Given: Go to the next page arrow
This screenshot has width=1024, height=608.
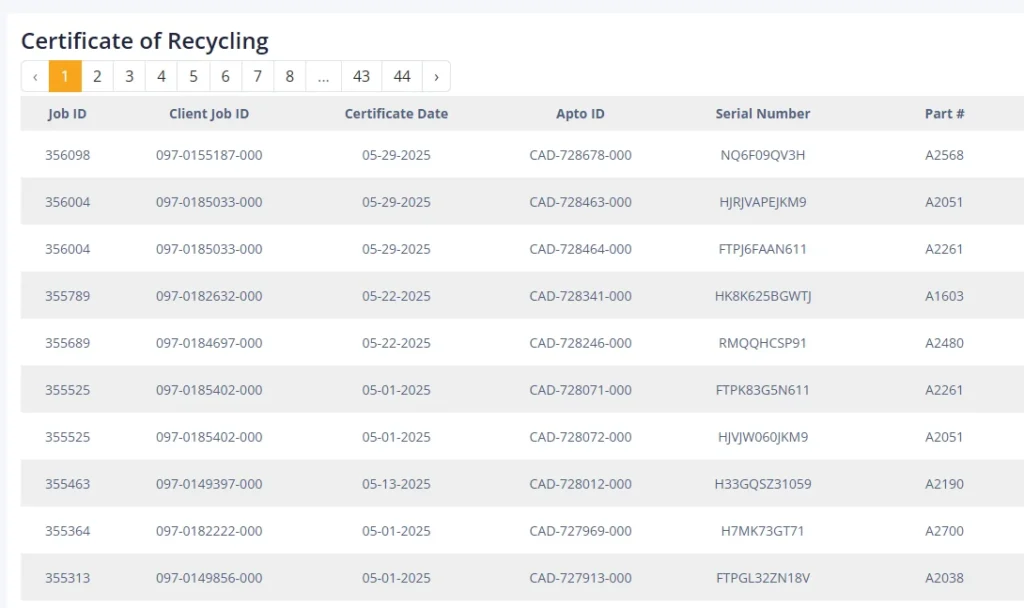Looking at the screenshot, I should pos(436,76).
